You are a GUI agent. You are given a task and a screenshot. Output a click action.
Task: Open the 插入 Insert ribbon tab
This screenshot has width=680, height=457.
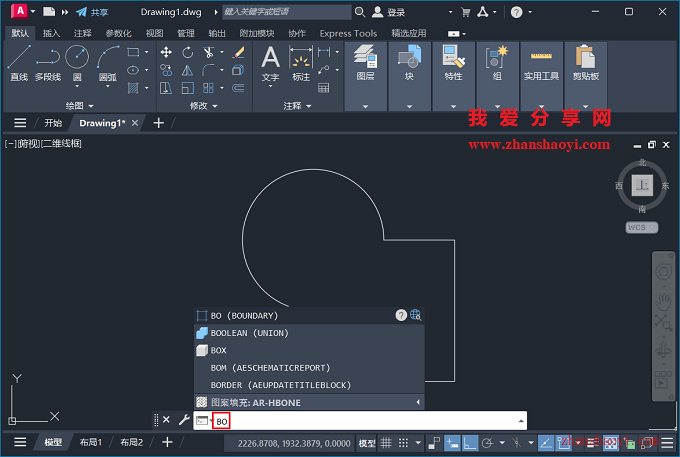[x=51, y=33]
